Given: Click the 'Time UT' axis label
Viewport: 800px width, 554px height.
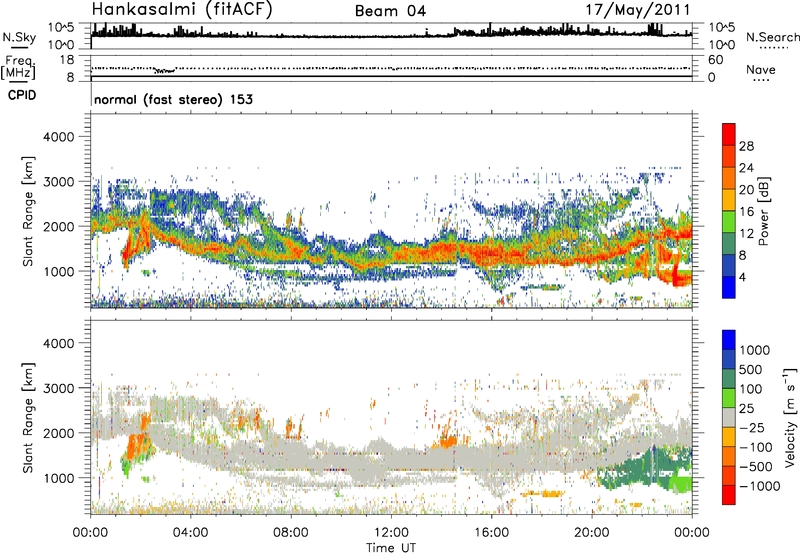Looking at the screenshot, I should tap(391, 547).
